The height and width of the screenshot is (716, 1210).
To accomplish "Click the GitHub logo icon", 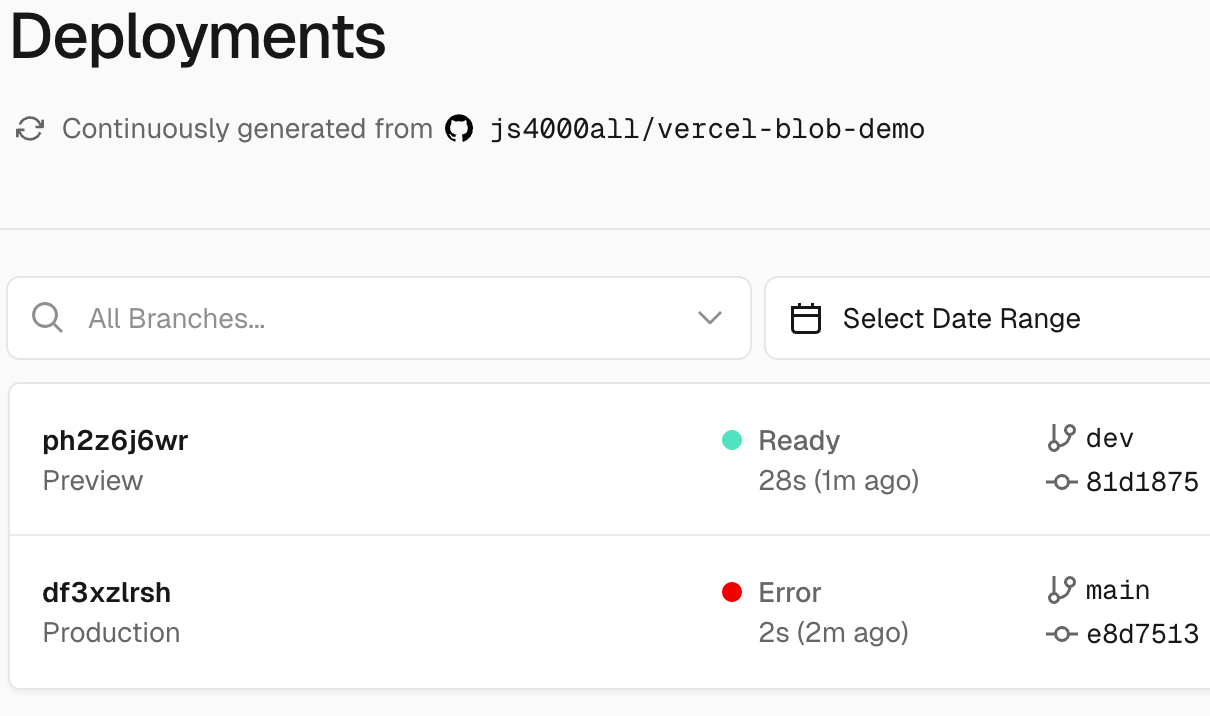I will click(x=459, y=129).
